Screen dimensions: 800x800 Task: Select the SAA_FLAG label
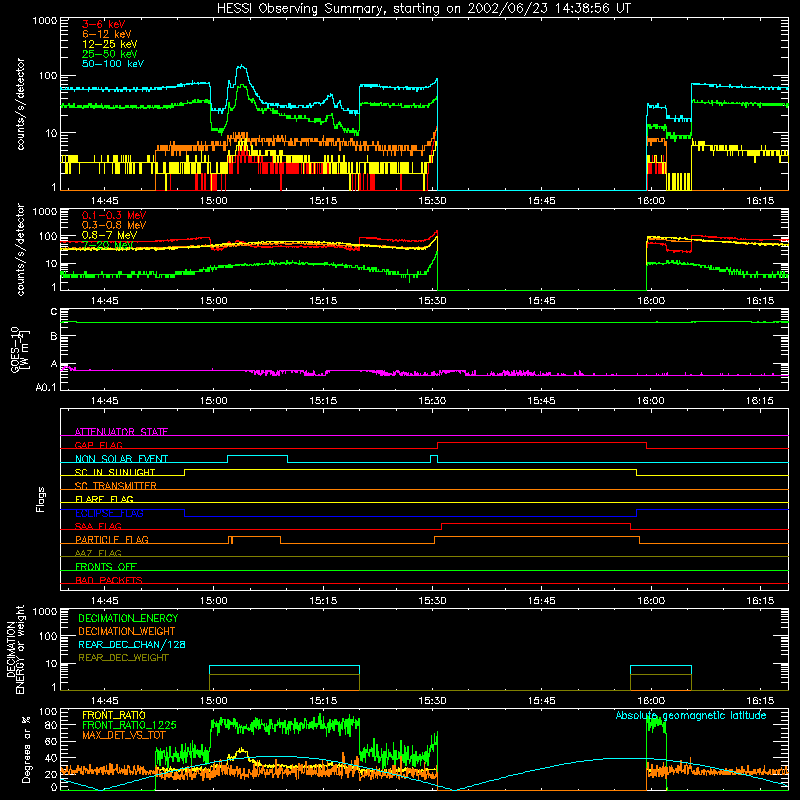tap(98, 526)
